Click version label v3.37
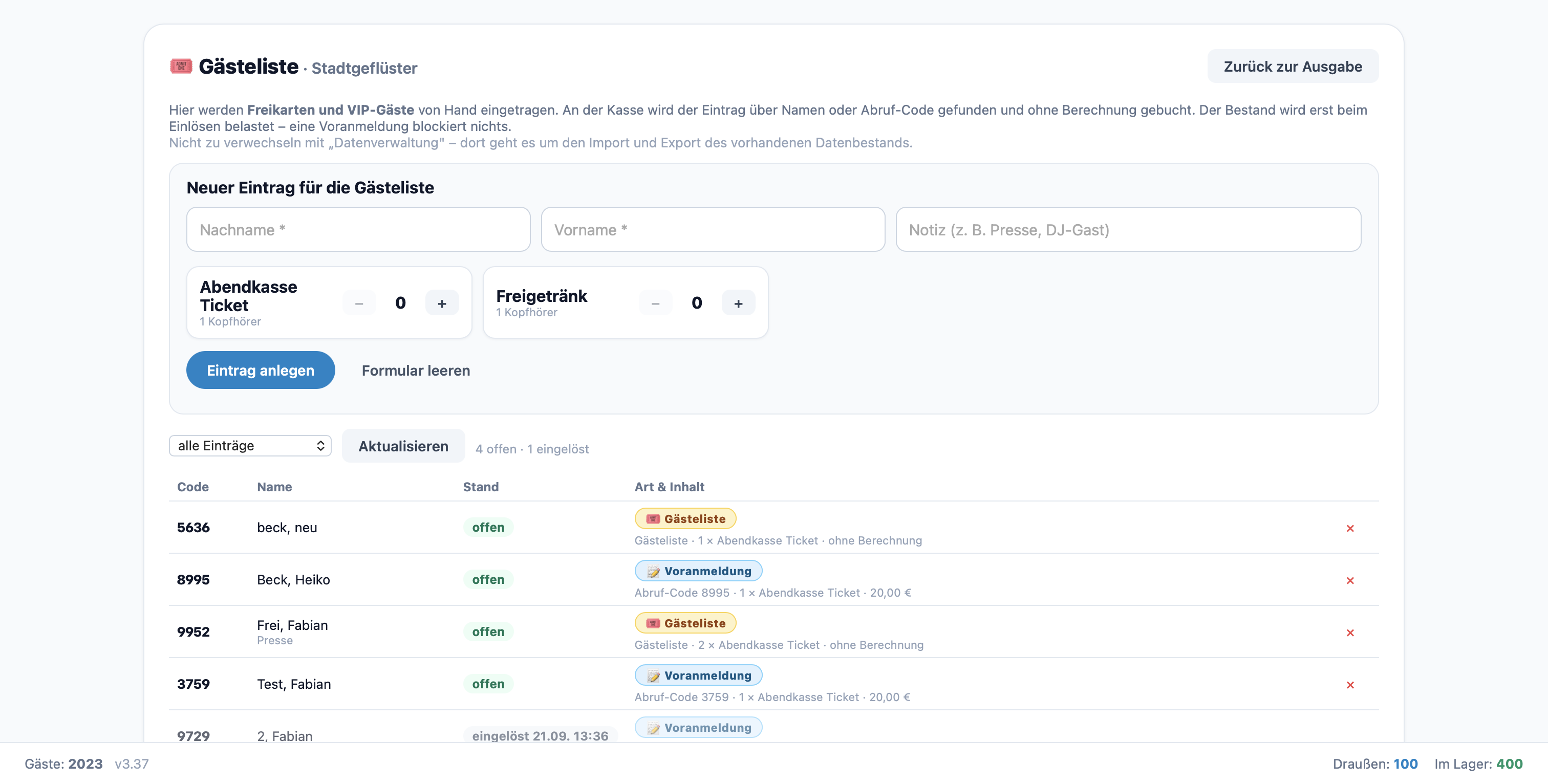This screenshot has width=1548, height=784. coord(132,764)
